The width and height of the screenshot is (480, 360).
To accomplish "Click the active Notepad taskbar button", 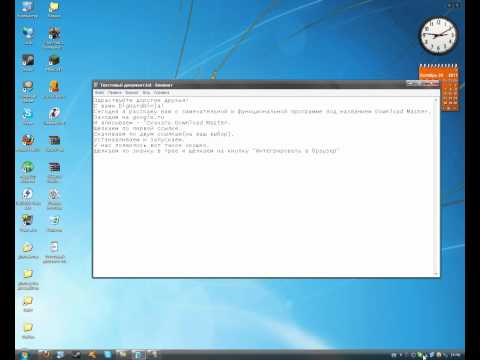I will 139,355.
